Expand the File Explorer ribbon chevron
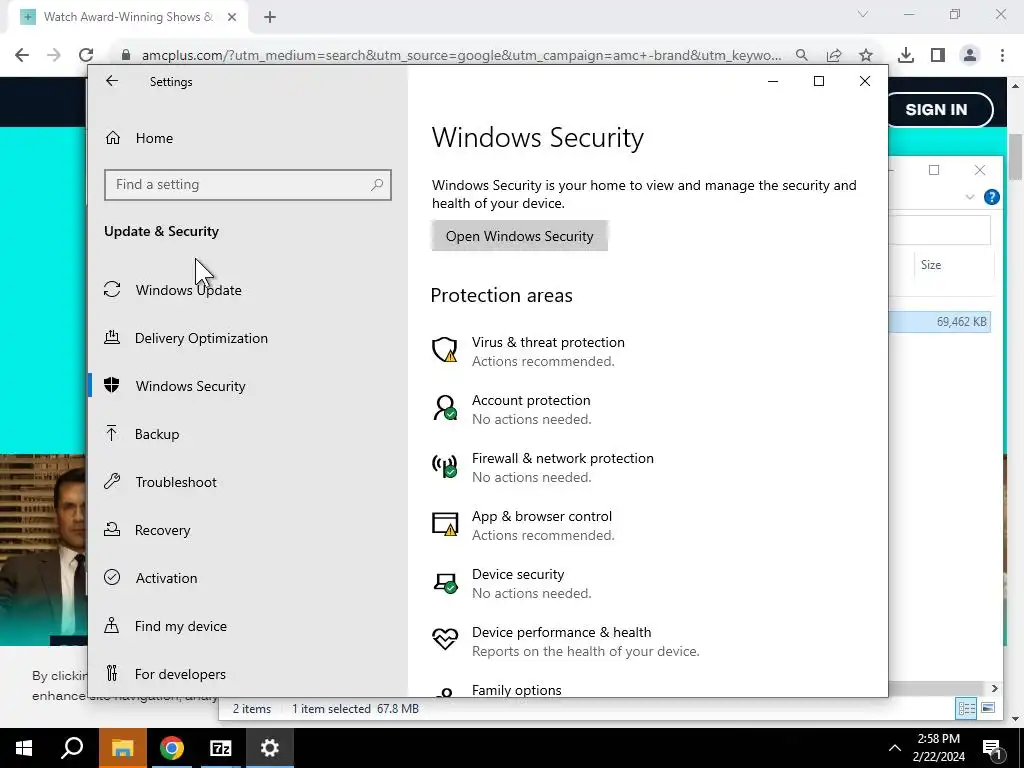The image size is (1024, 768). pyautogui.click(x=970, y=197)
